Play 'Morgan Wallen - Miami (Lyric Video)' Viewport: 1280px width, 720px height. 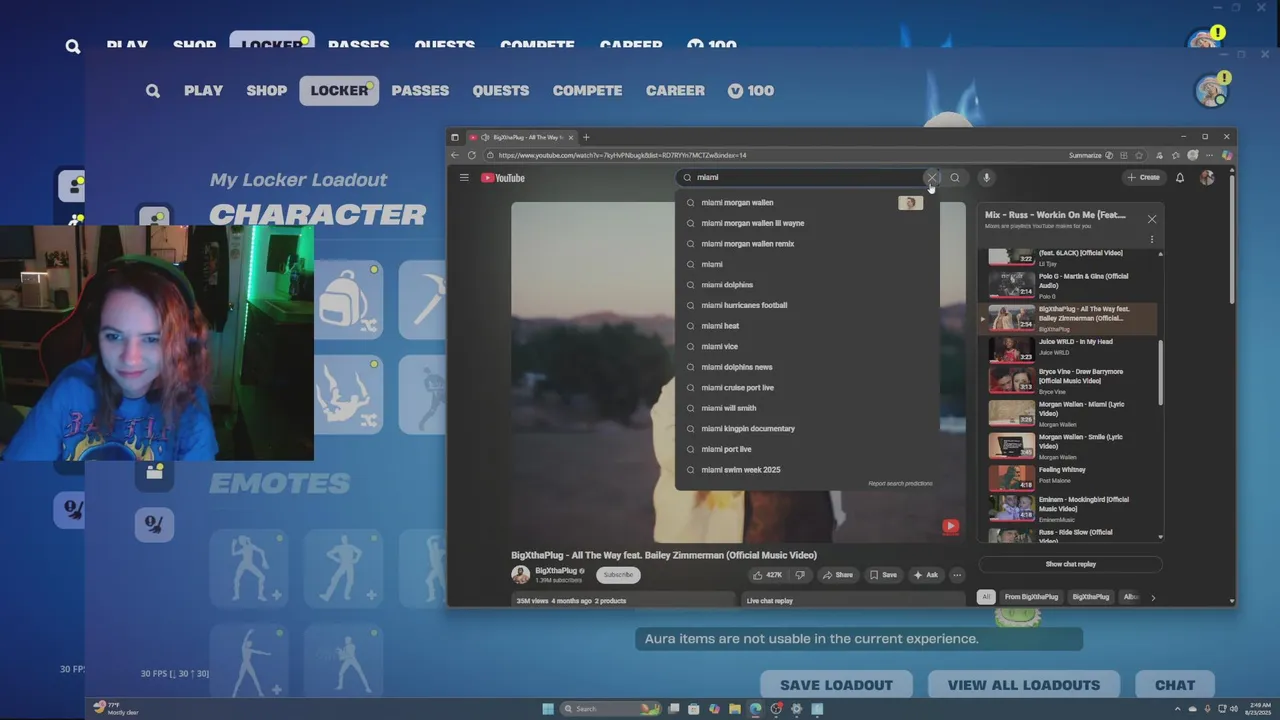pos(1070,412)
